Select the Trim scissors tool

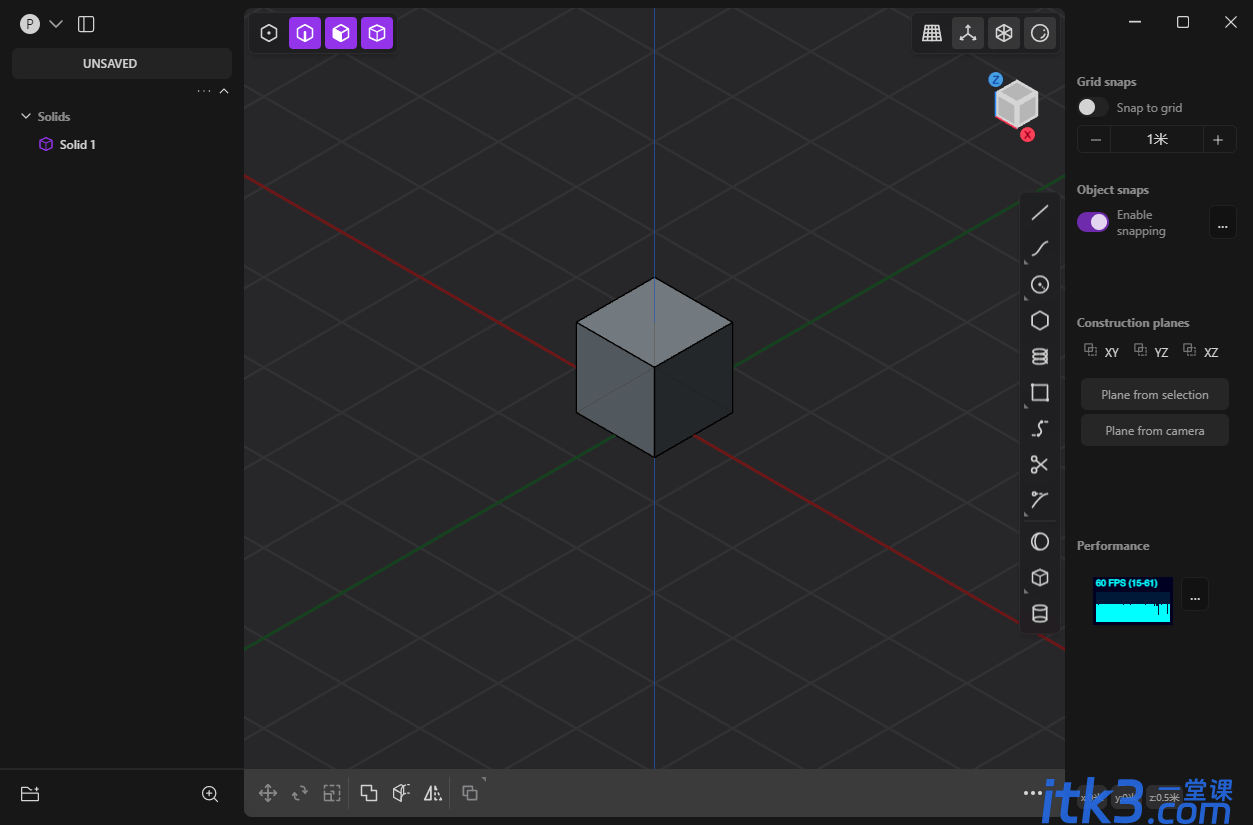1040,464
